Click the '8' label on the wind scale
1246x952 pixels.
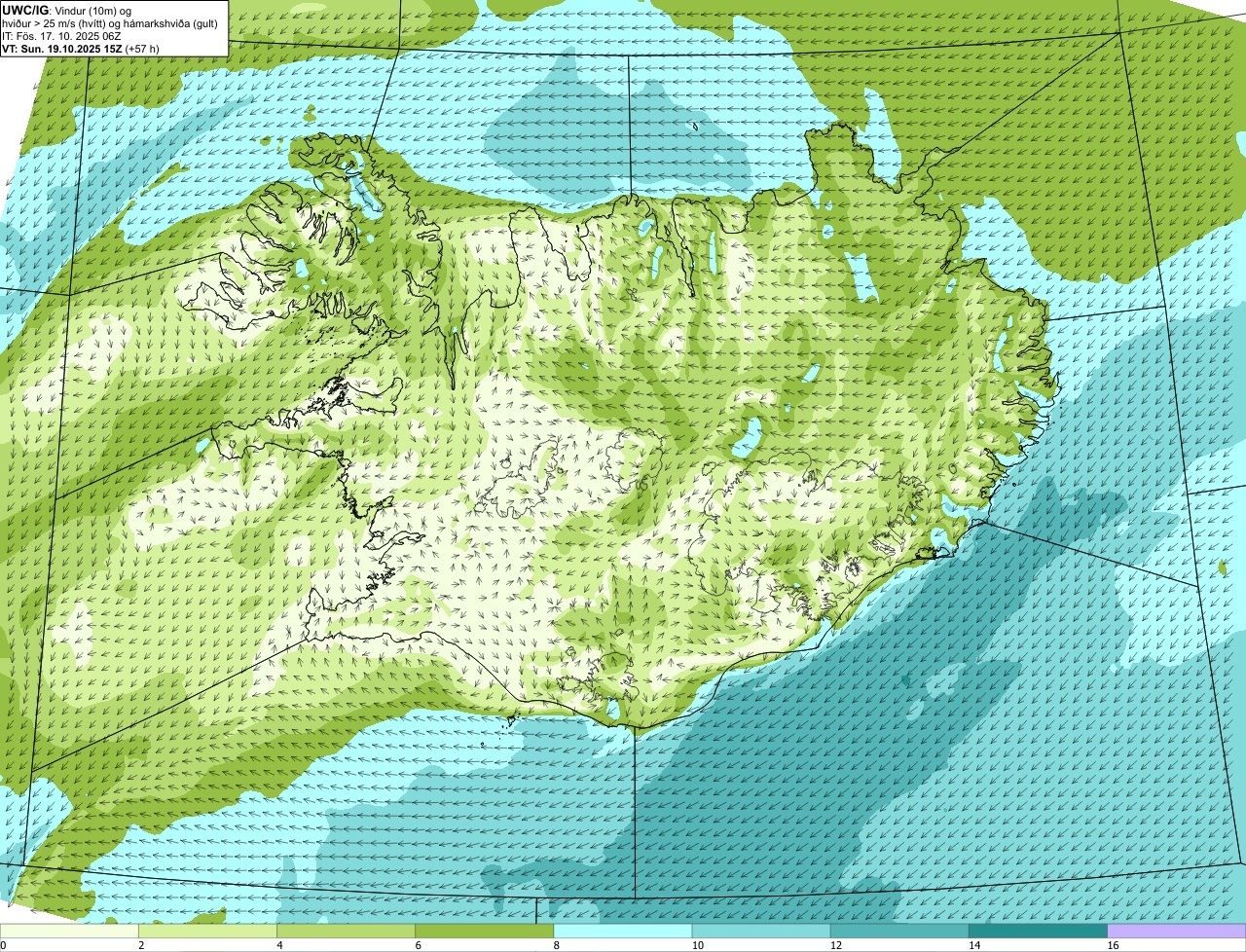(557, 945)
